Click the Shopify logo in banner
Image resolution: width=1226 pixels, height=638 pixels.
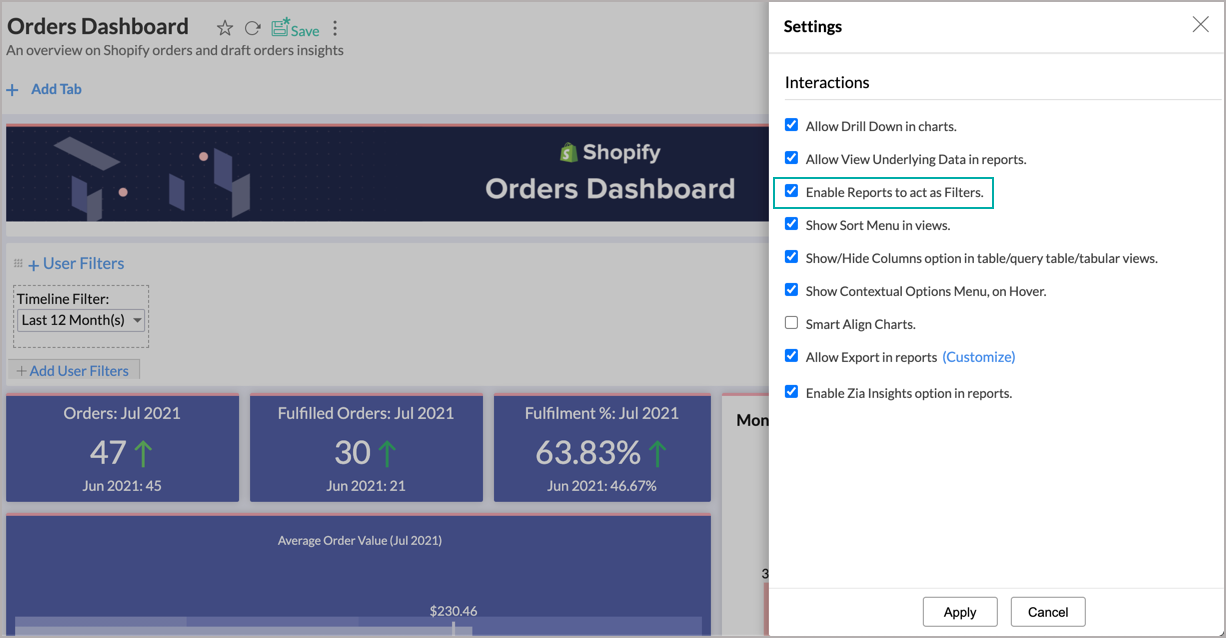click(x=569, y=153)
